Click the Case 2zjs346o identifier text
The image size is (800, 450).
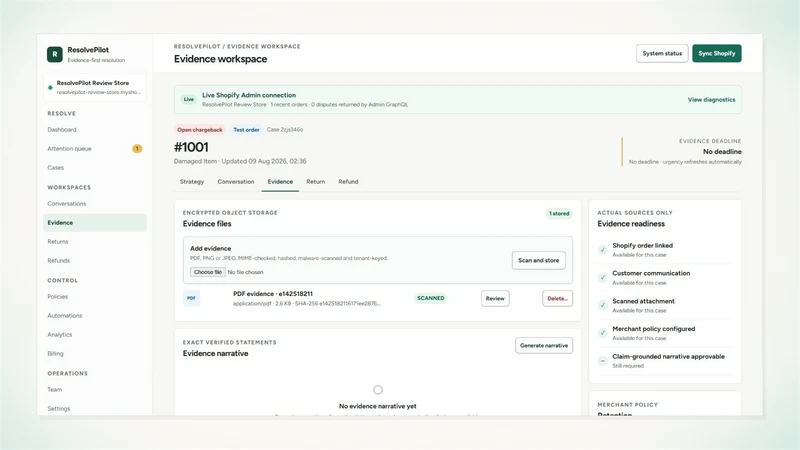click(x=285, y=130)
